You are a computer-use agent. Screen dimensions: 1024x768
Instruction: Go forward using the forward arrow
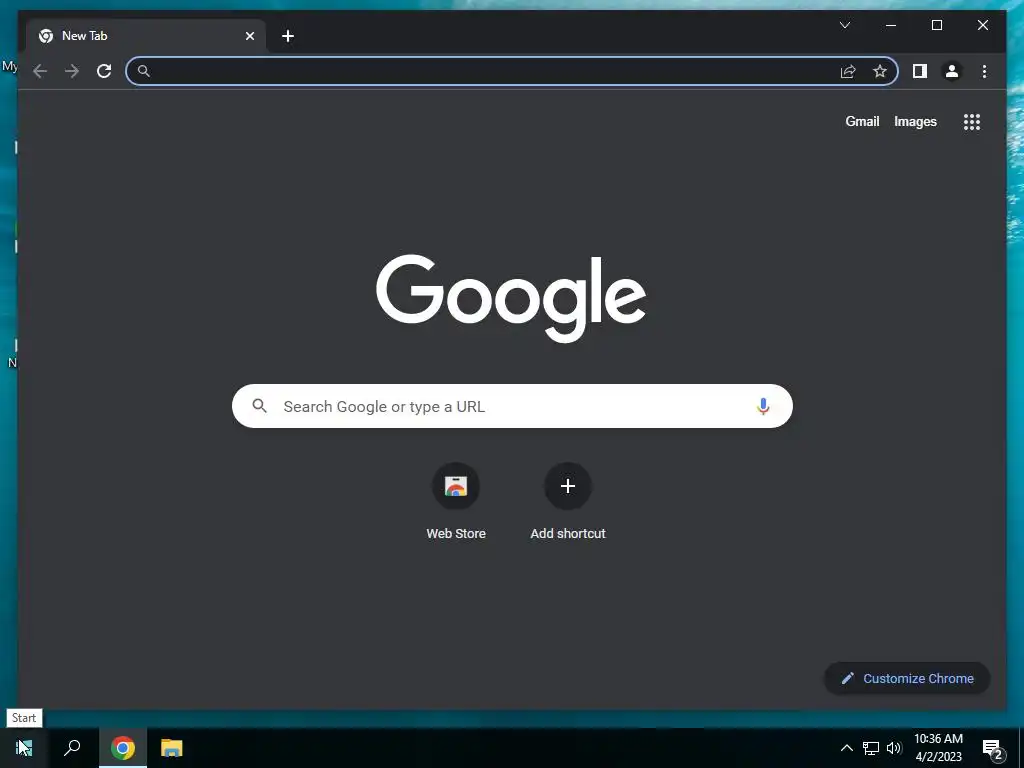(x=72, y=71)
